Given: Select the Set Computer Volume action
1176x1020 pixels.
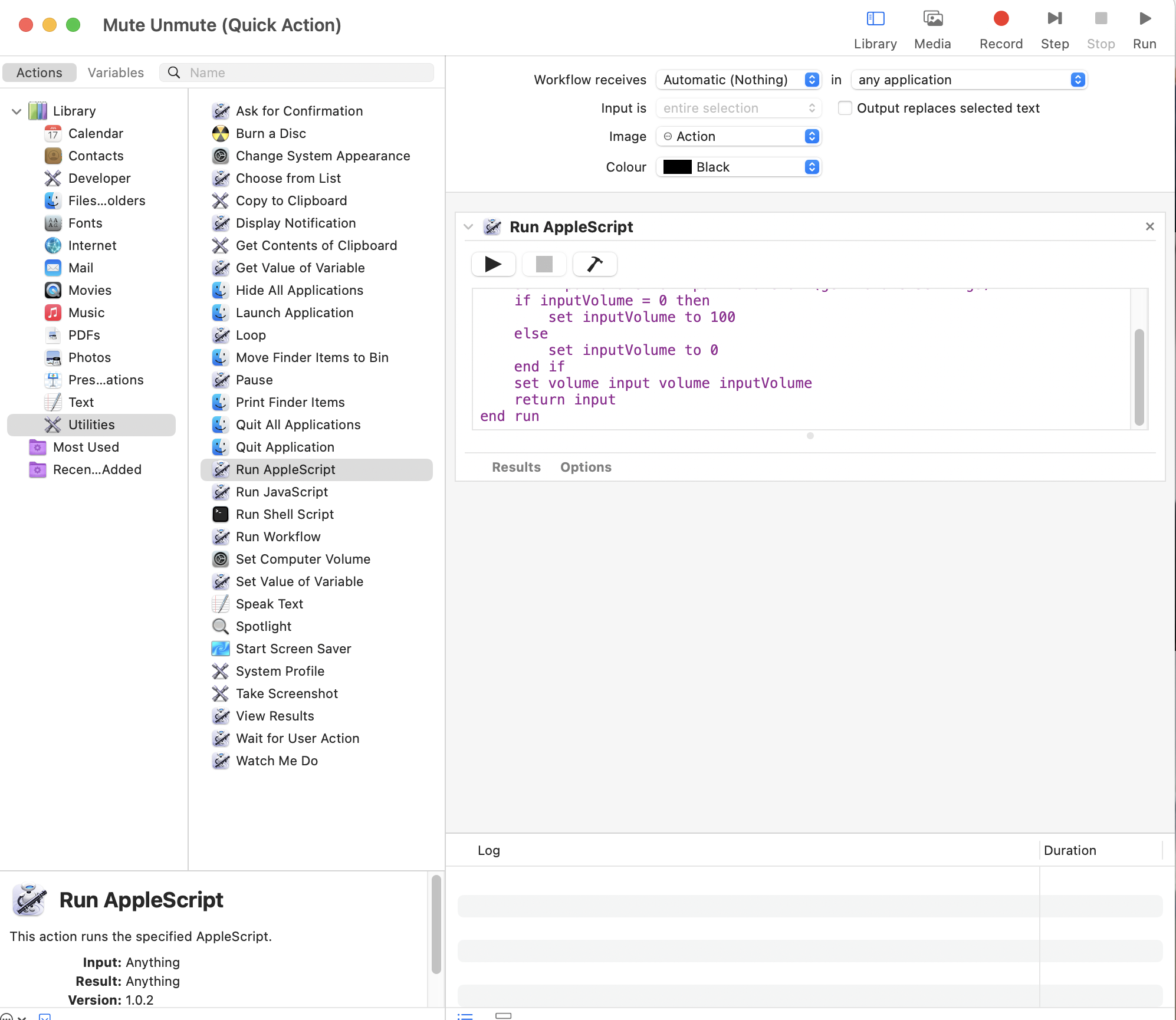Looking at the screenshot, I should pos(303,559).
